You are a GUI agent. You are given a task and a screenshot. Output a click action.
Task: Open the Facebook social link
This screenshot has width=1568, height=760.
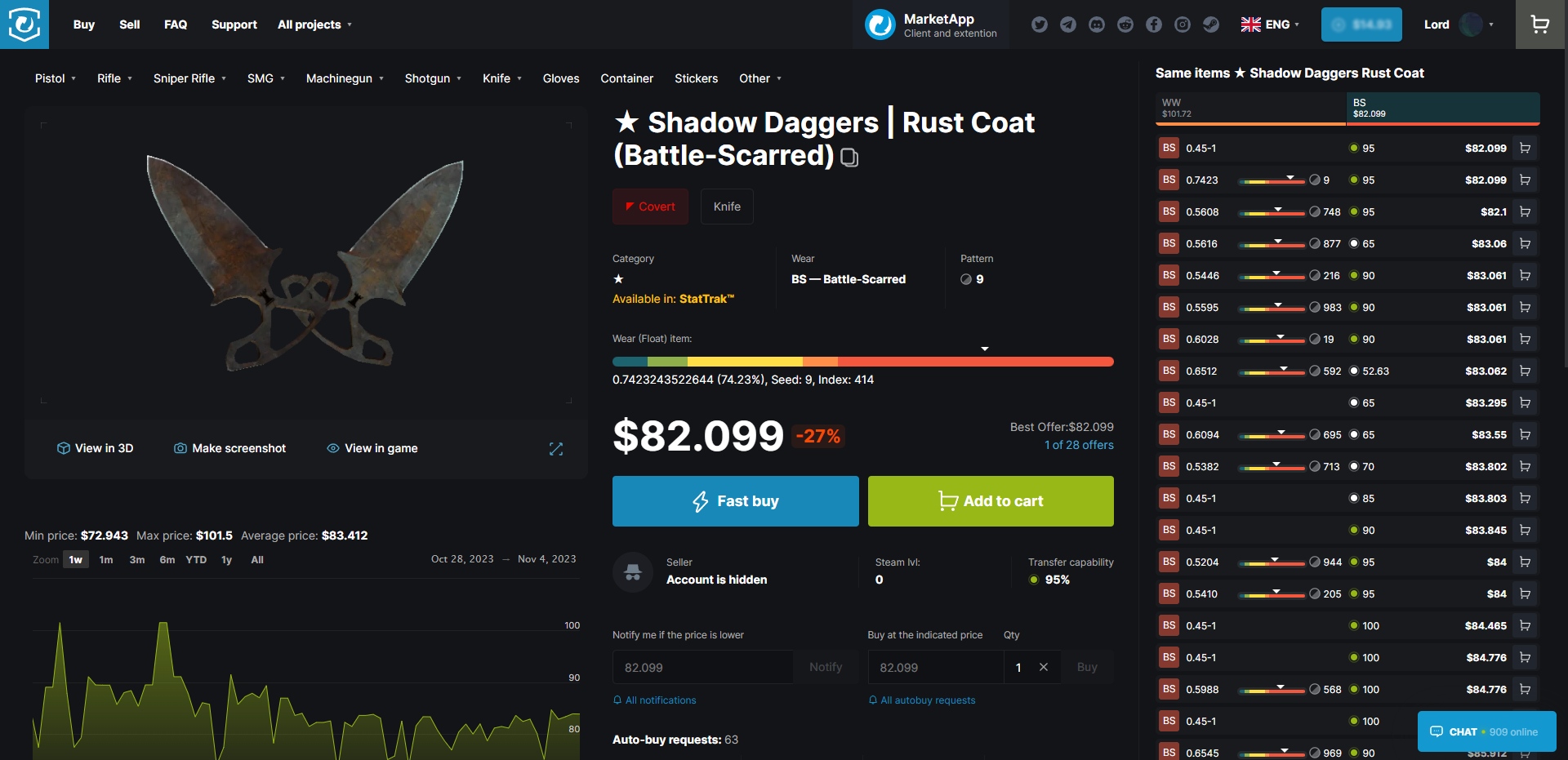point(1154,24)
